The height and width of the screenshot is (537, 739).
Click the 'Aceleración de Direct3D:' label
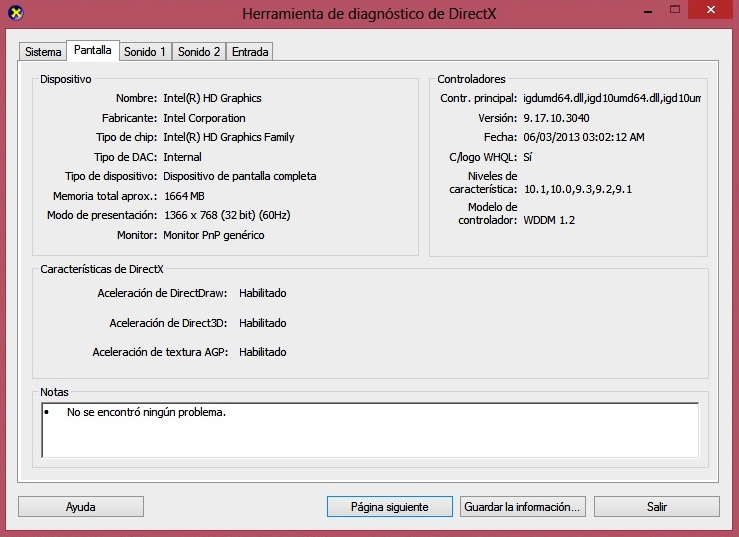point(168,323)
